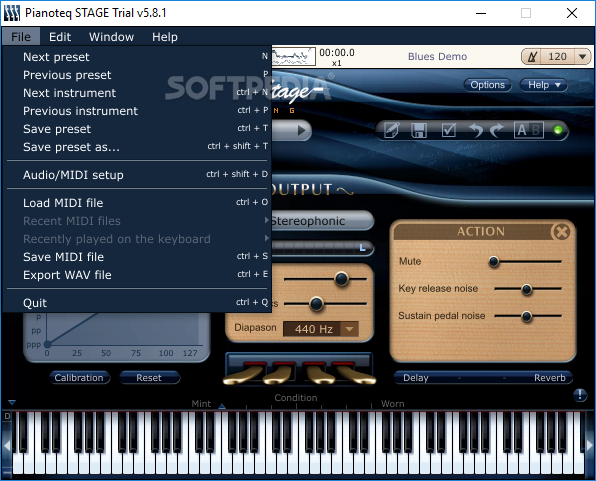Open the Help dropdown button

pos(544,85)
